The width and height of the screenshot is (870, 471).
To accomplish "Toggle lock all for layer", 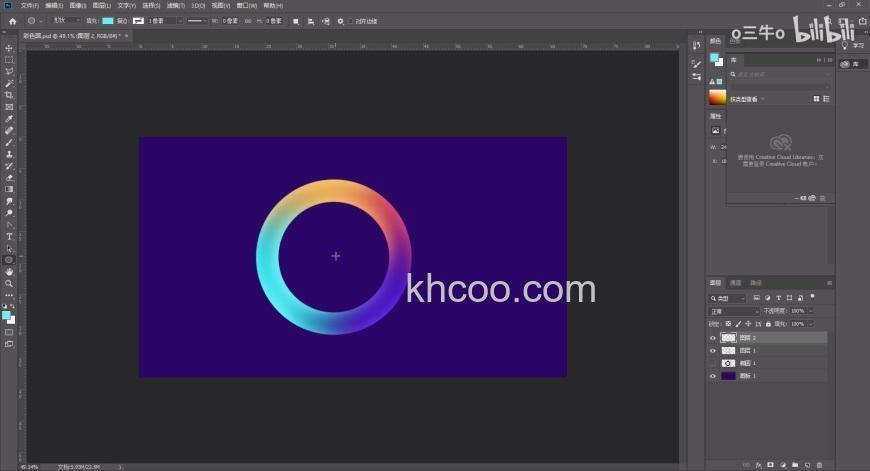I will coord(768,324).
